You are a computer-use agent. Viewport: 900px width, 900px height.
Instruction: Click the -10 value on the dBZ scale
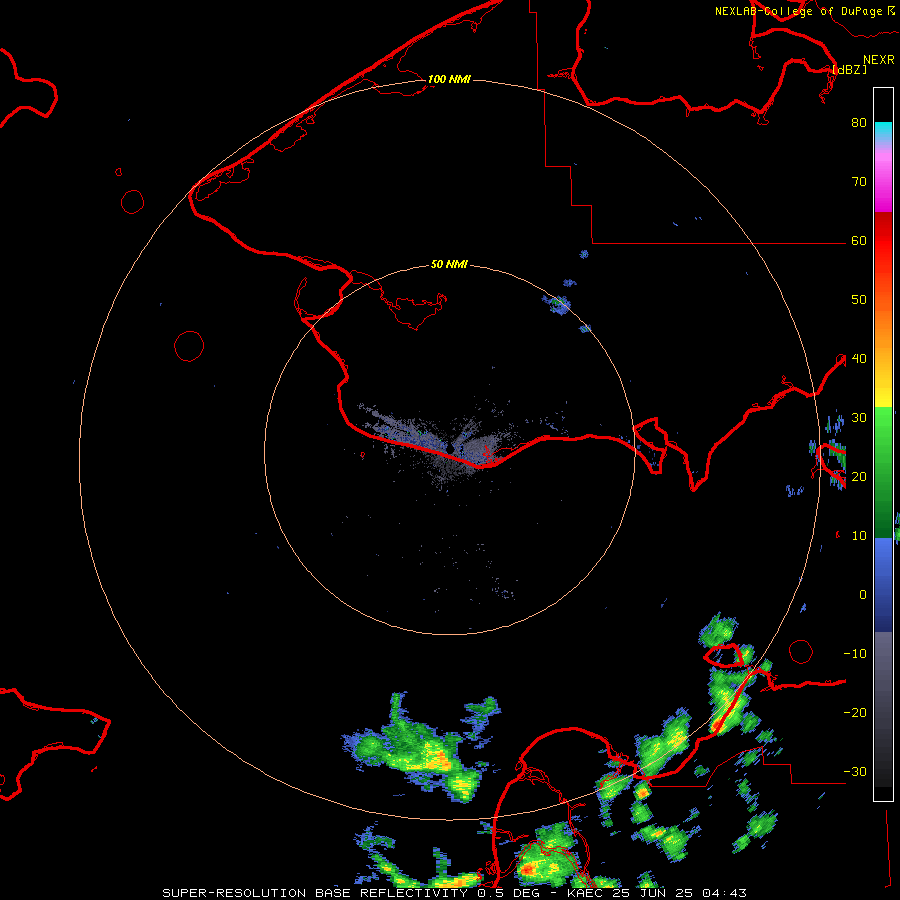tap(855, 653)
